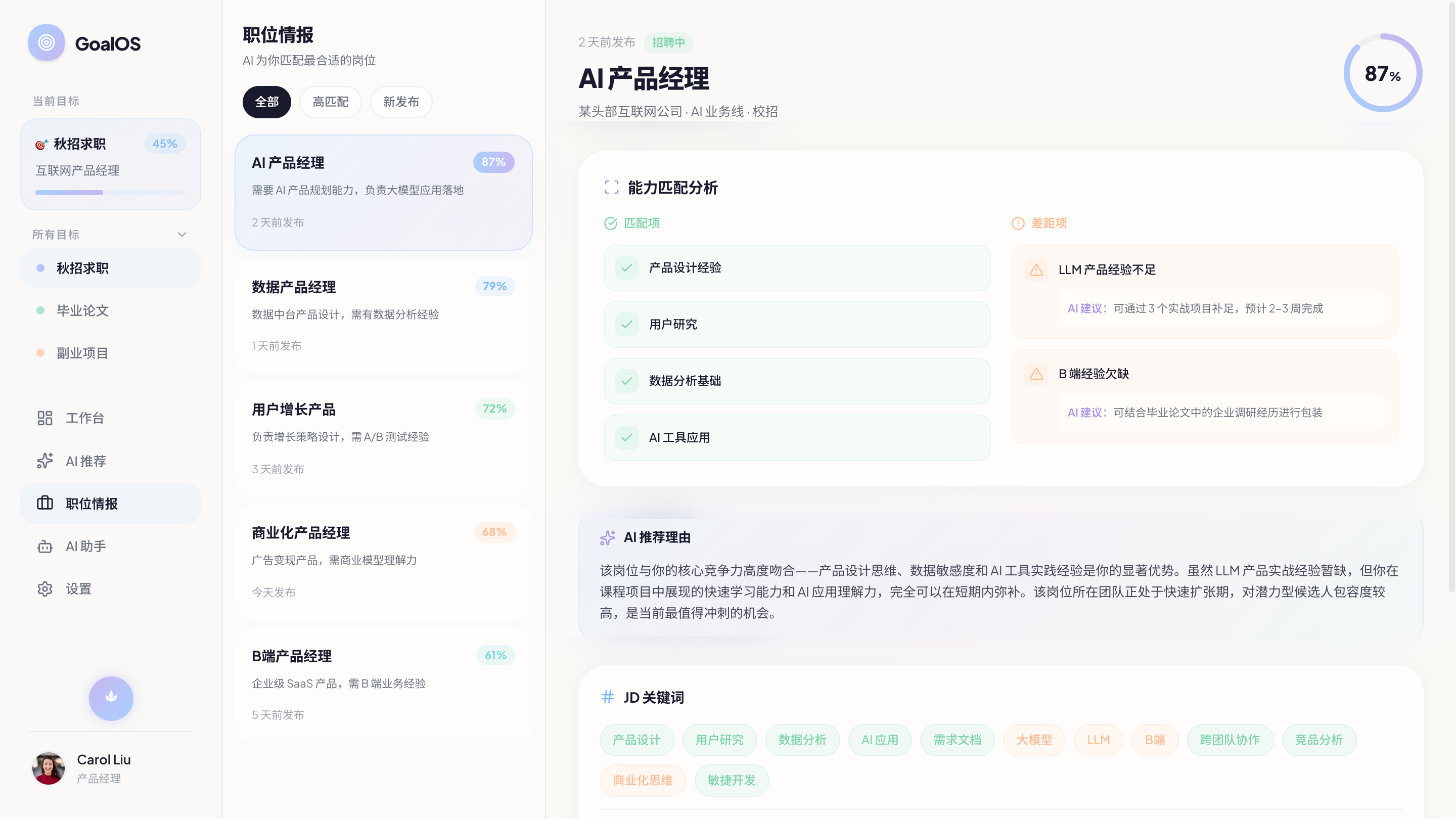Click the 招聘中 status badge

point(669,42)
